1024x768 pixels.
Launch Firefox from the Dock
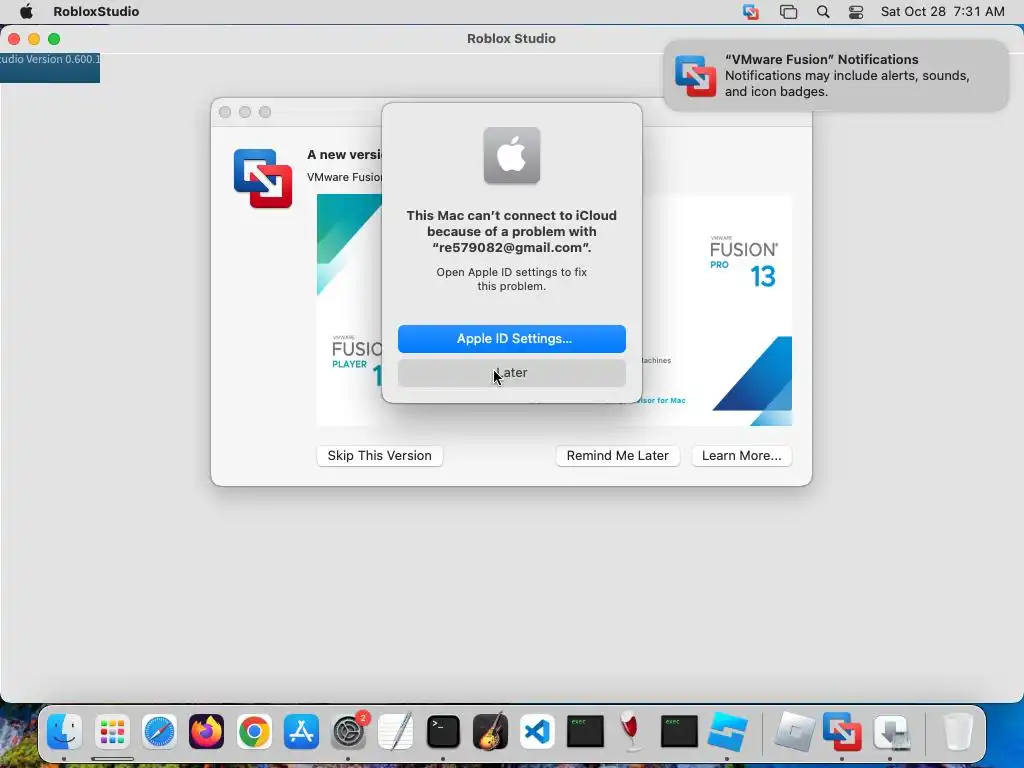pyautogui.click(x=206, y=731)
